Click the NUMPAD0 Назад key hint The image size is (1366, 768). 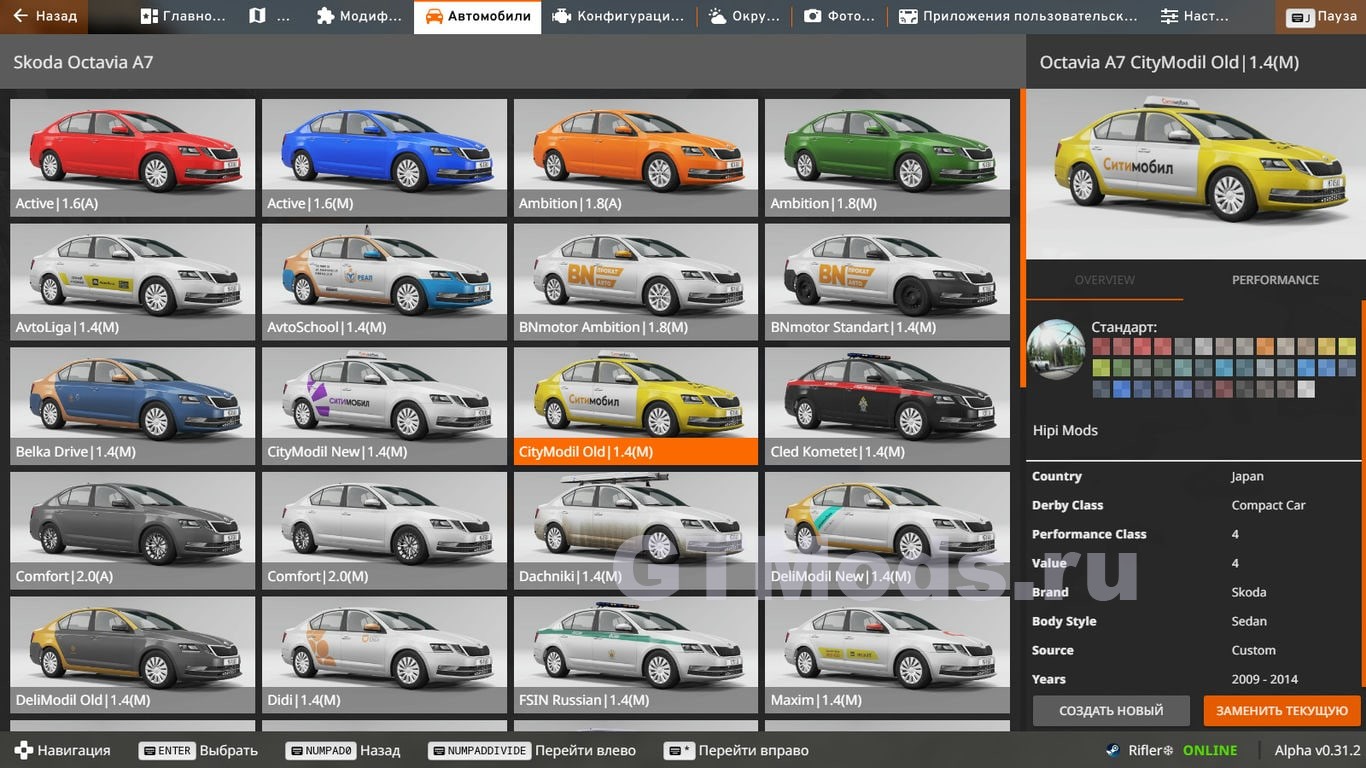343,750
